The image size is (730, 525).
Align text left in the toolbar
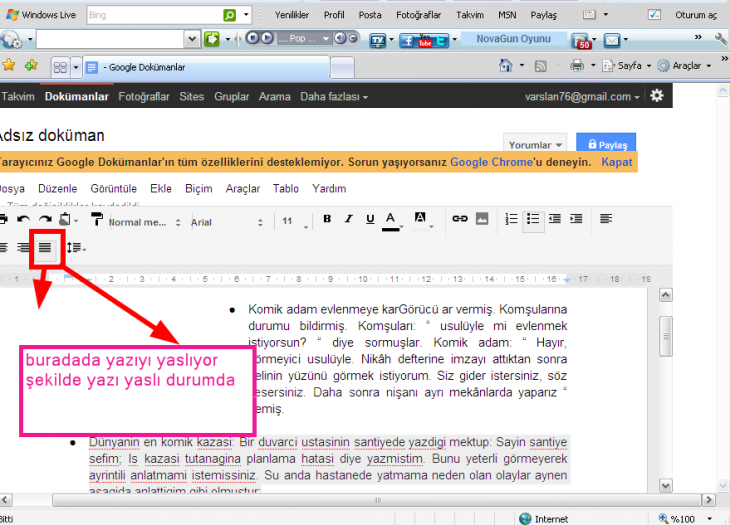click(x=606, y=218)
